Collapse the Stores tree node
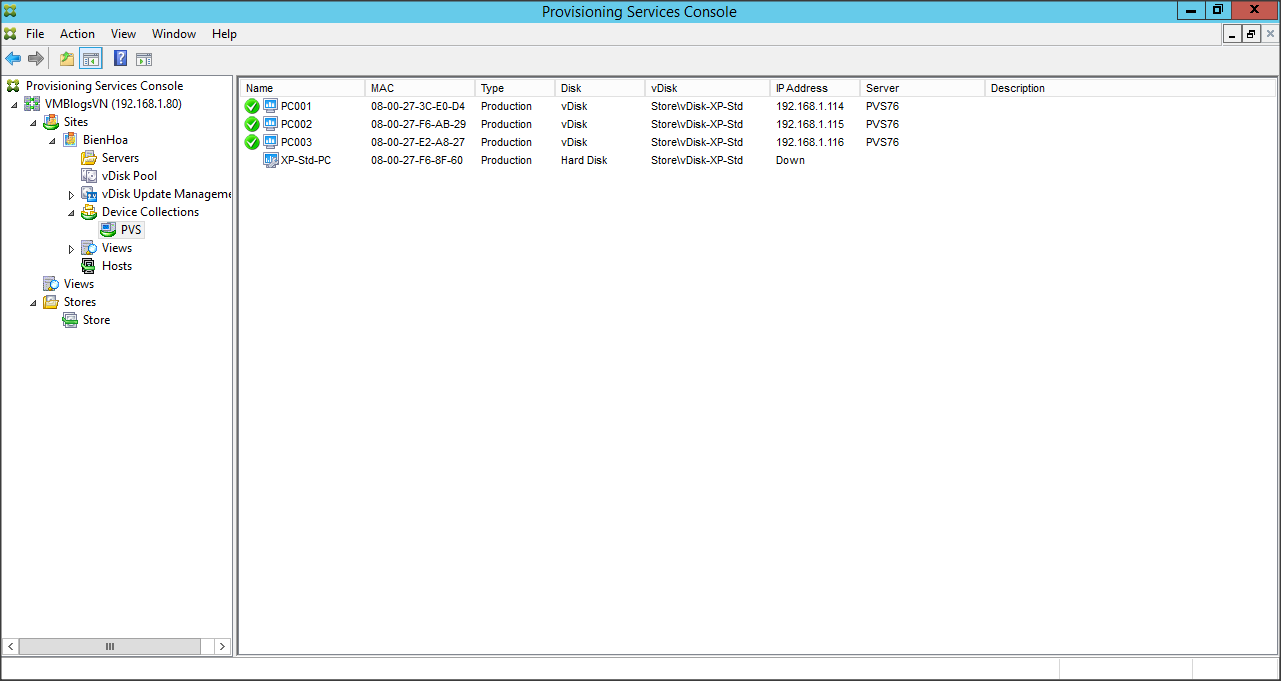 click(33, 302)
